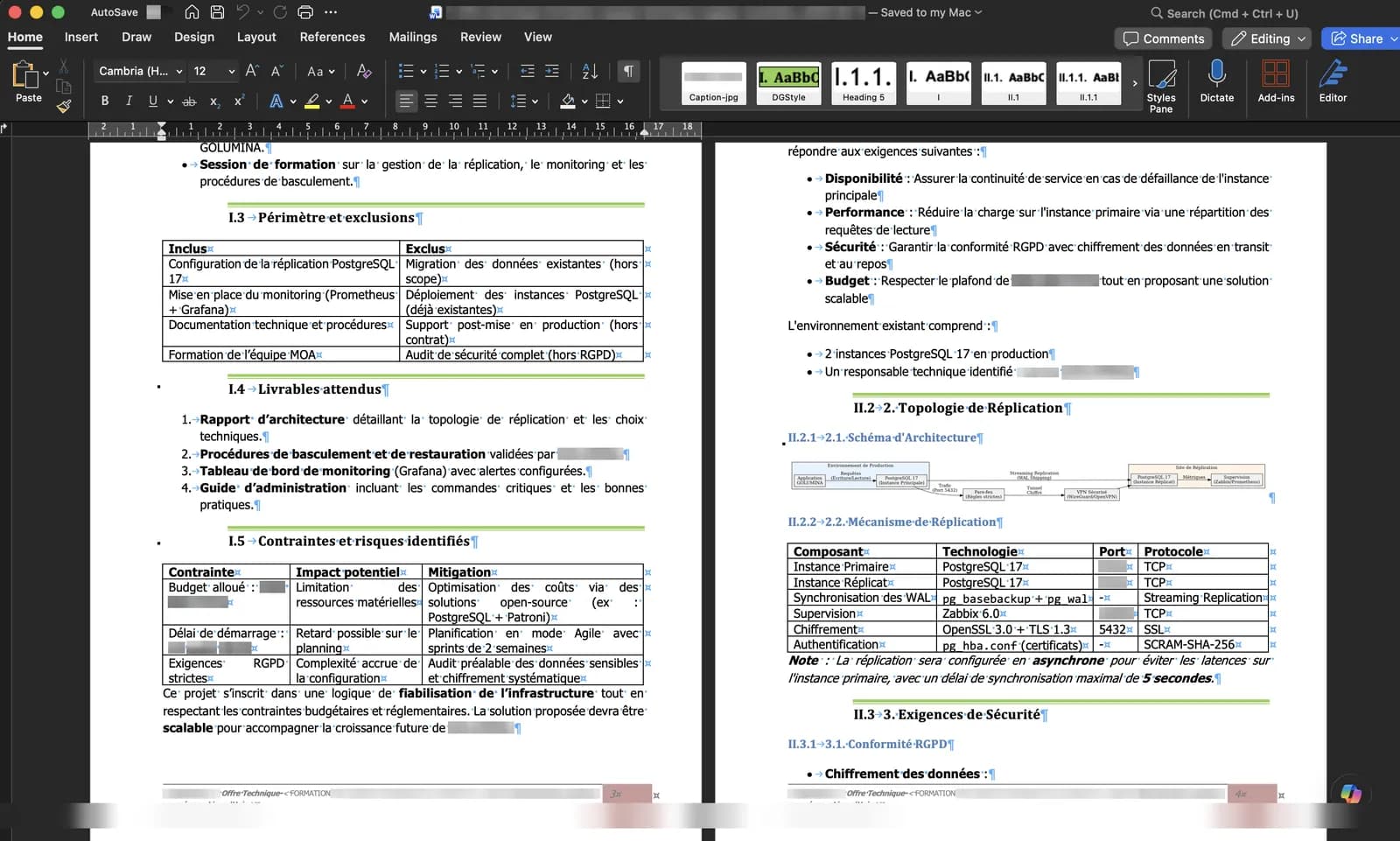
Task: Click the Home icon in title bar
Action: click(192, 12)
